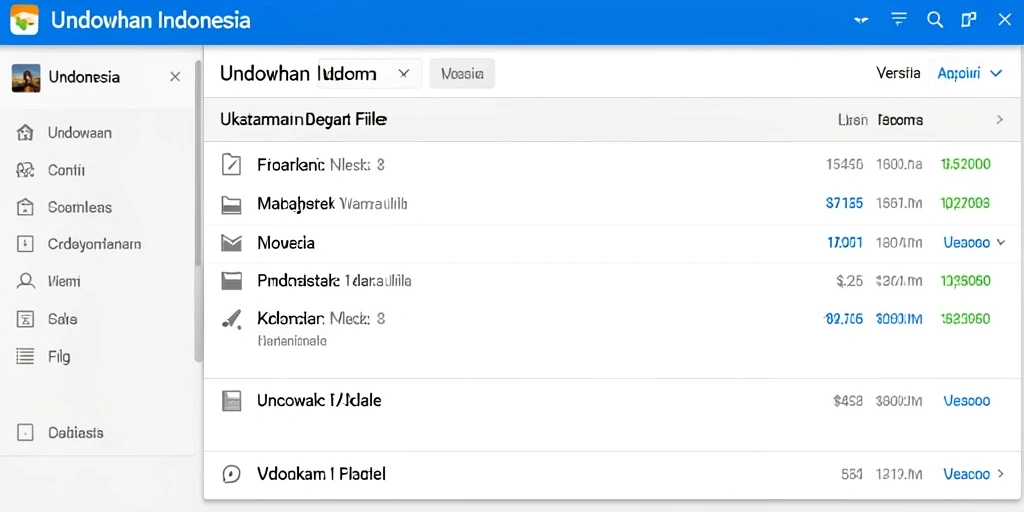This screenshot has width=1024, height=512.
Task: Click the Moesia button
Action: pyautogui.click(x=462, y=74)
